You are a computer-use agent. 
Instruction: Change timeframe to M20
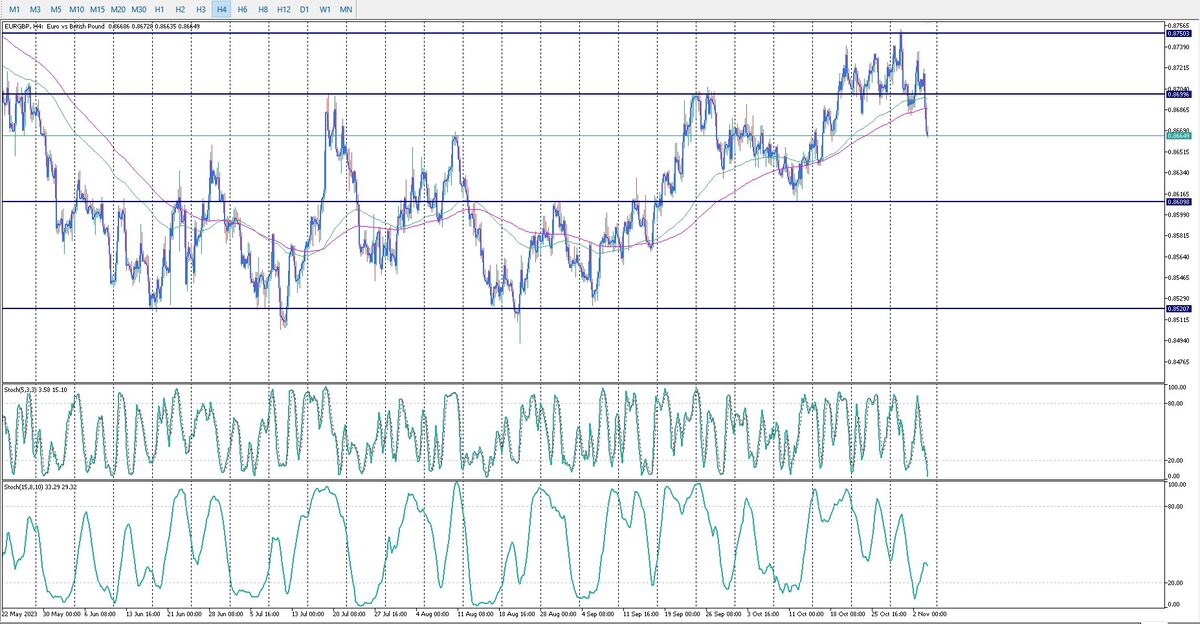tap(118, 8)
